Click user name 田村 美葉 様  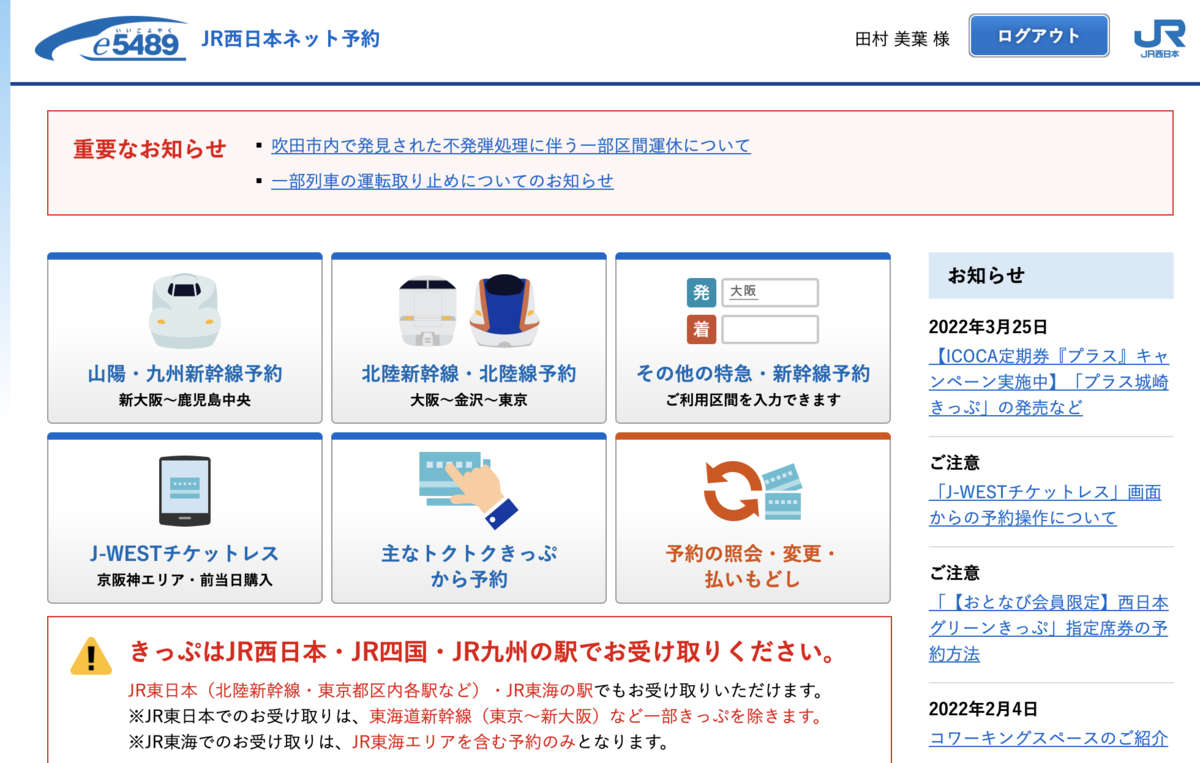pos(902,39)
